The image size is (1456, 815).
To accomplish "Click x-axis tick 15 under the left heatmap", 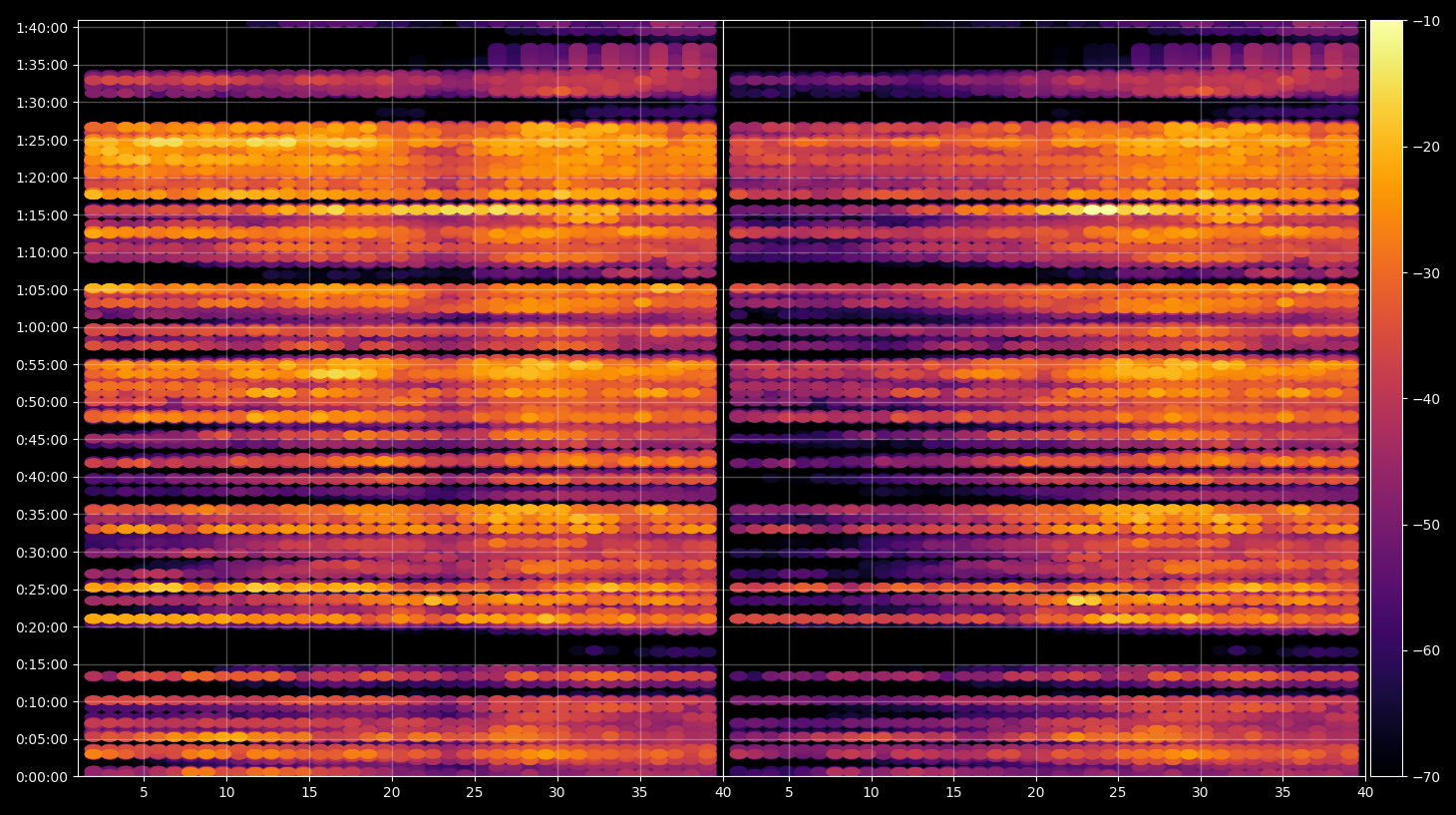I will (x=309, y=793).
